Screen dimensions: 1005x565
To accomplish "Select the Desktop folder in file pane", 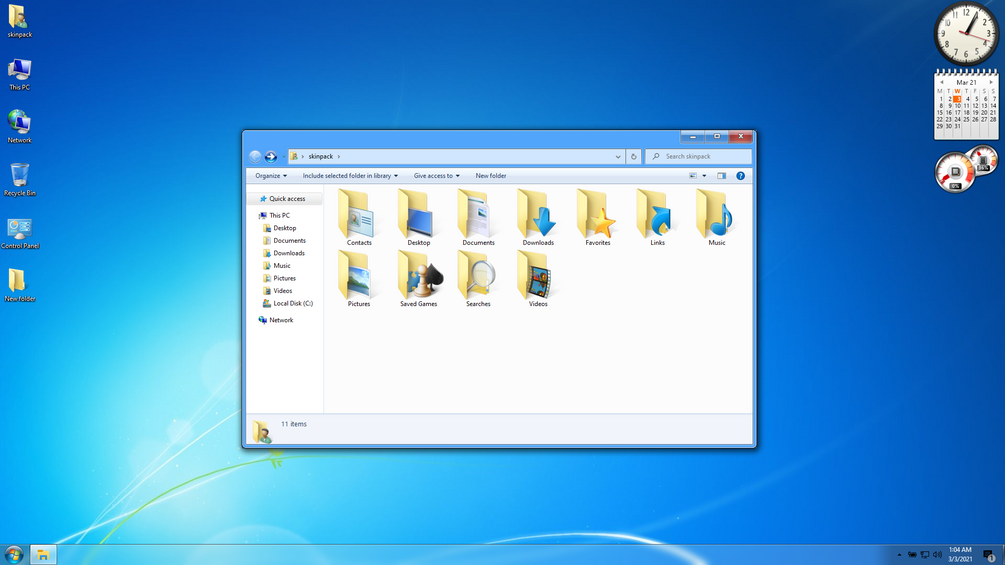I will click(x=418, y=218).
